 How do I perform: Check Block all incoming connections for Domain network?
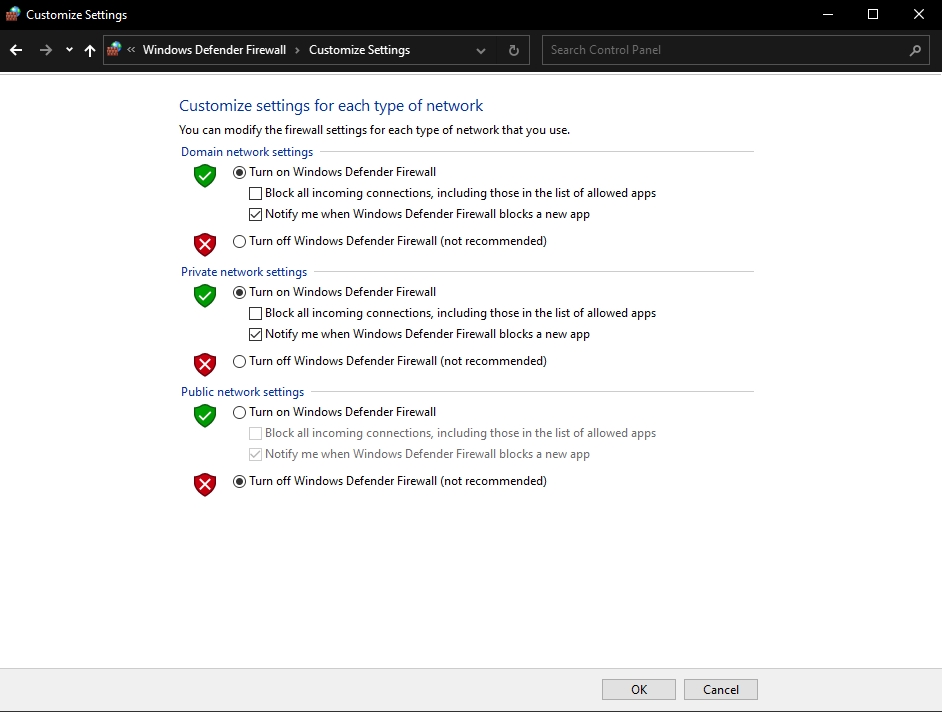(256, 193)
